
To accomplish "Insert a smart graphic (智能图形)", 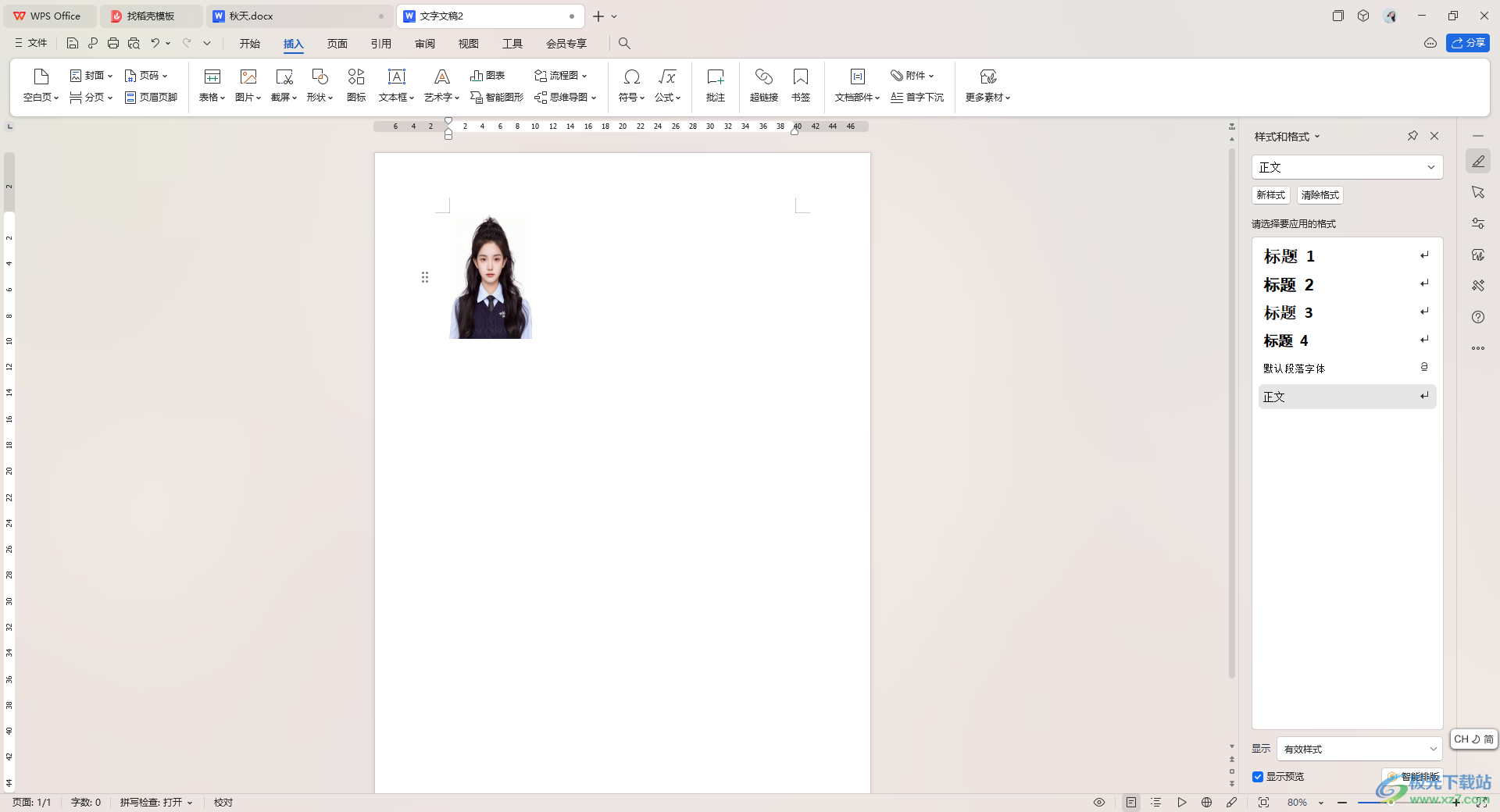I will click(x=497, y=98).
